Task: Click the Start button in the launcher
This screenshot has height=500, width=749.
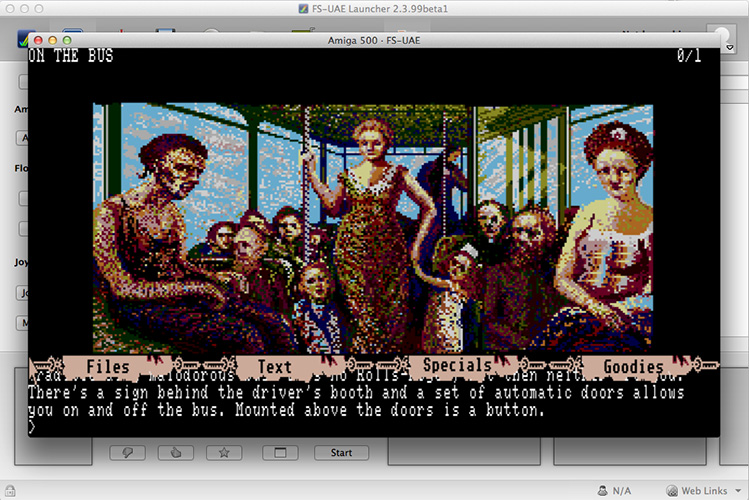Action: coord(340,453)
